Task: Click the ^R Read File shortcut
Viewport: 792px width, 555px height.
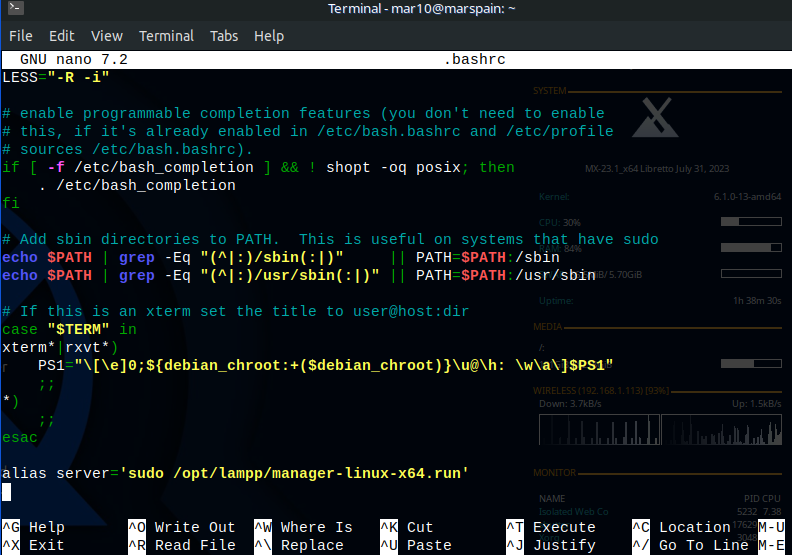Action: click(x=181, y=545)
